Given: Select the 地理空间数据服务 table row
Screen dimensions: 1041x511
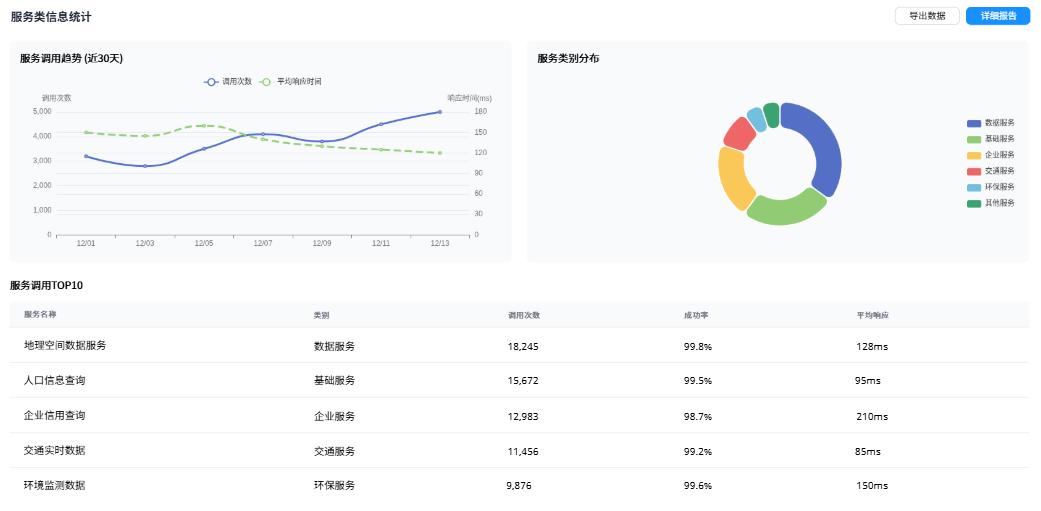Looking at the screenshot, I should tap(65, 345).
